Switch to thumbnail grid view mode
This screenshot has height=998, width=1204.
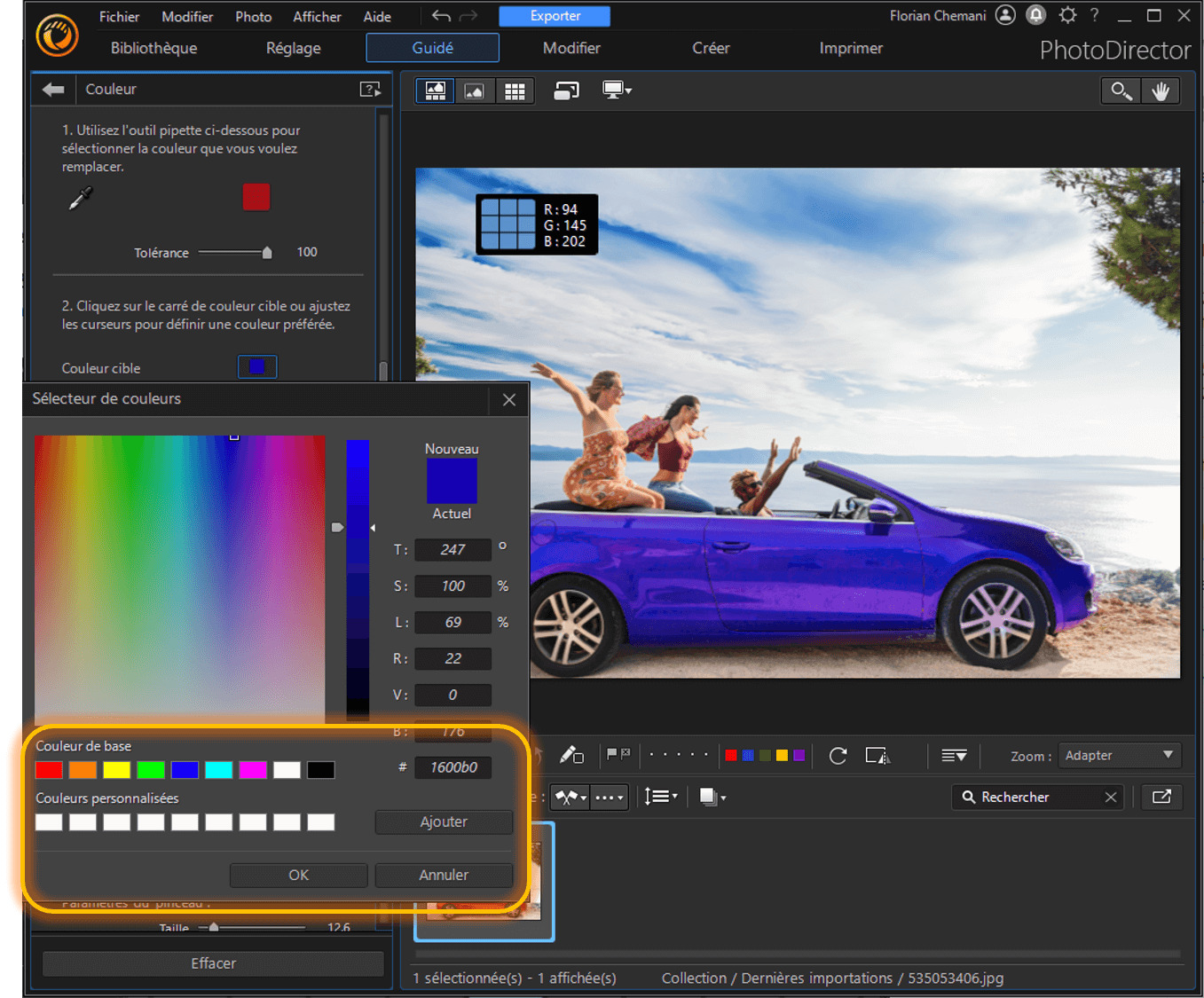point(515,90)
